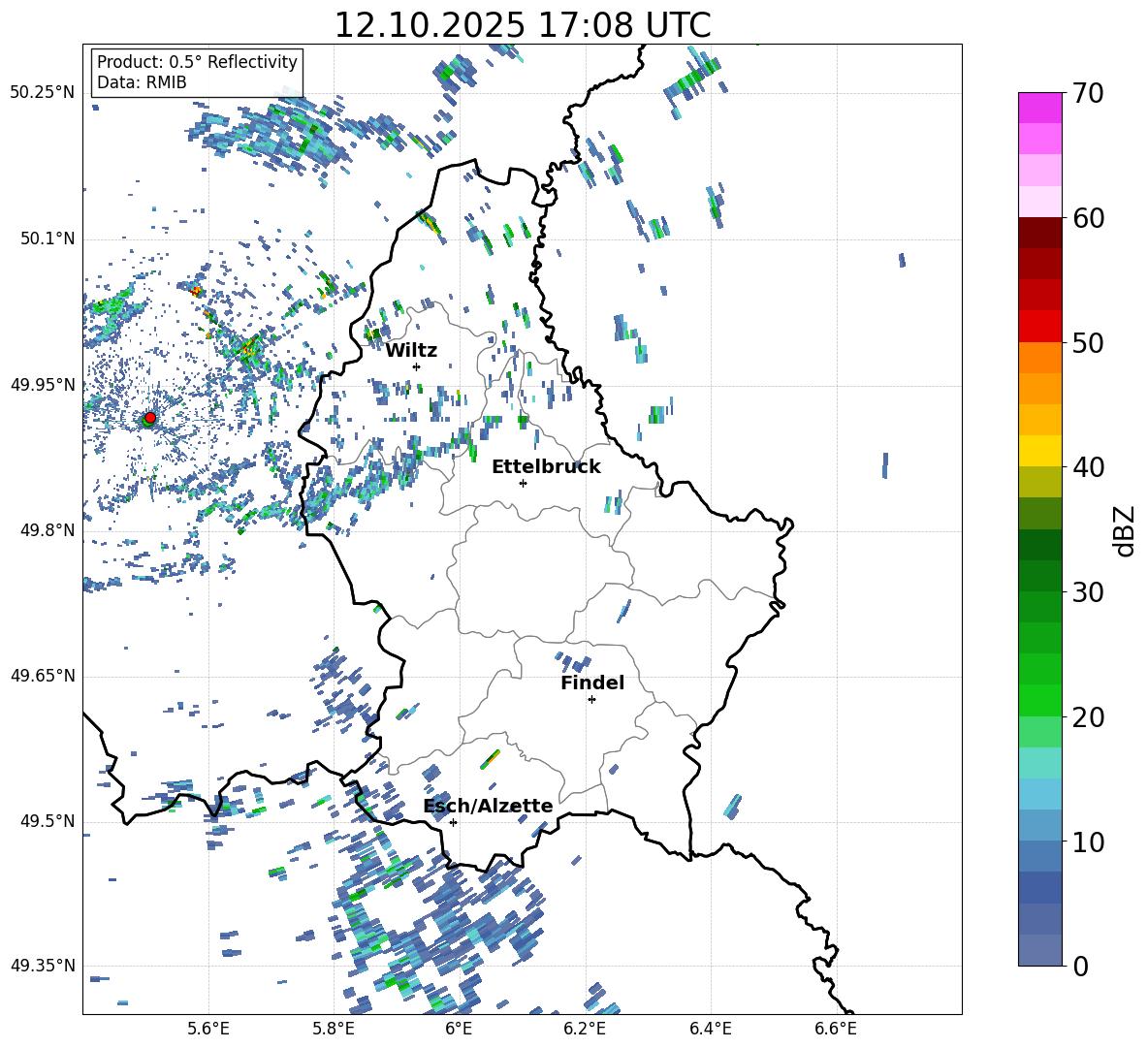This screenshot has width=1148, height=1048.
Task: Click the colorbar tick label 0
Action: click(1080, 966)
